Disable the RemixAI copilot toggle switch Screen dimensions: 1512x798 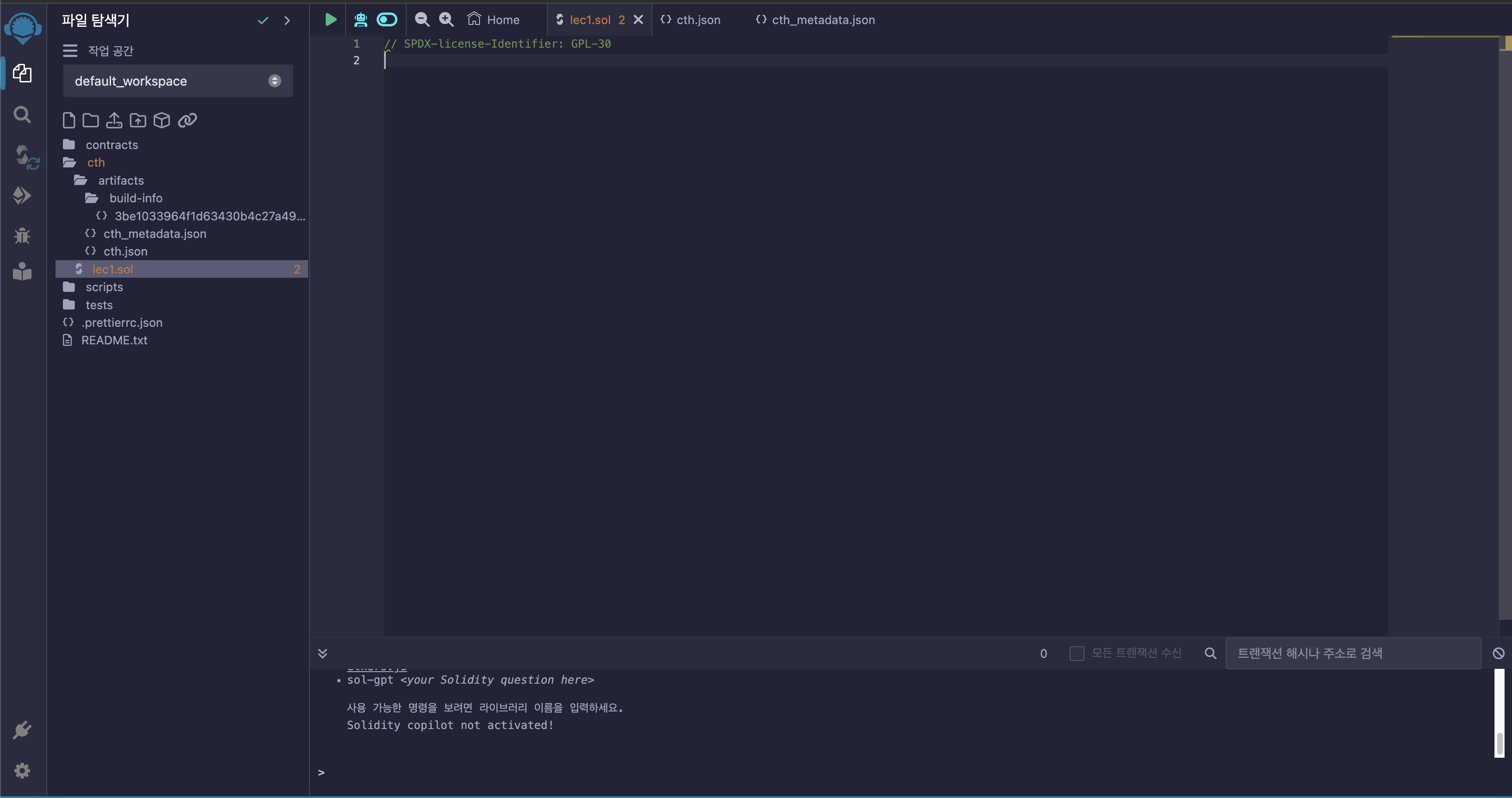[x=387, y=19]
